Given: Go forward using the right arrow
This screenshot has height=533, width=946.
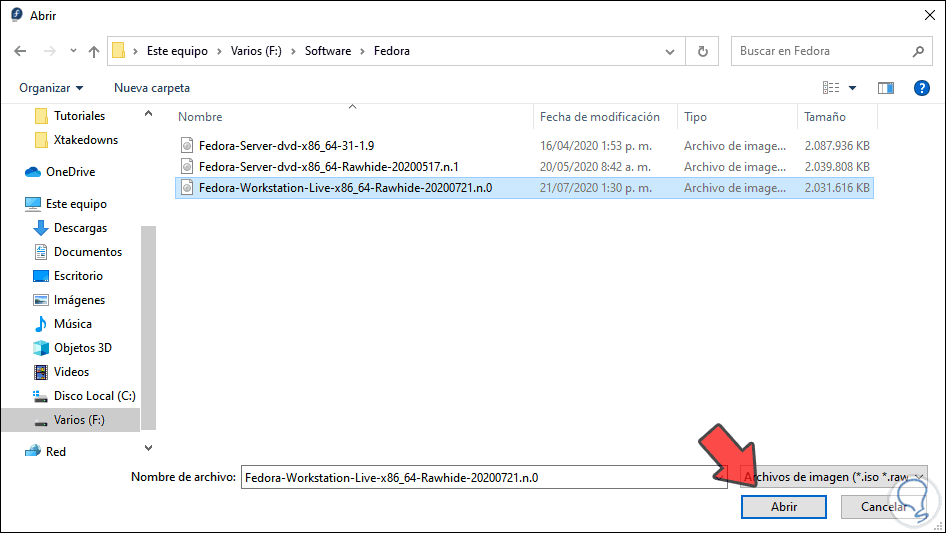Looking at the screenshot, I should tap(49, 51).
